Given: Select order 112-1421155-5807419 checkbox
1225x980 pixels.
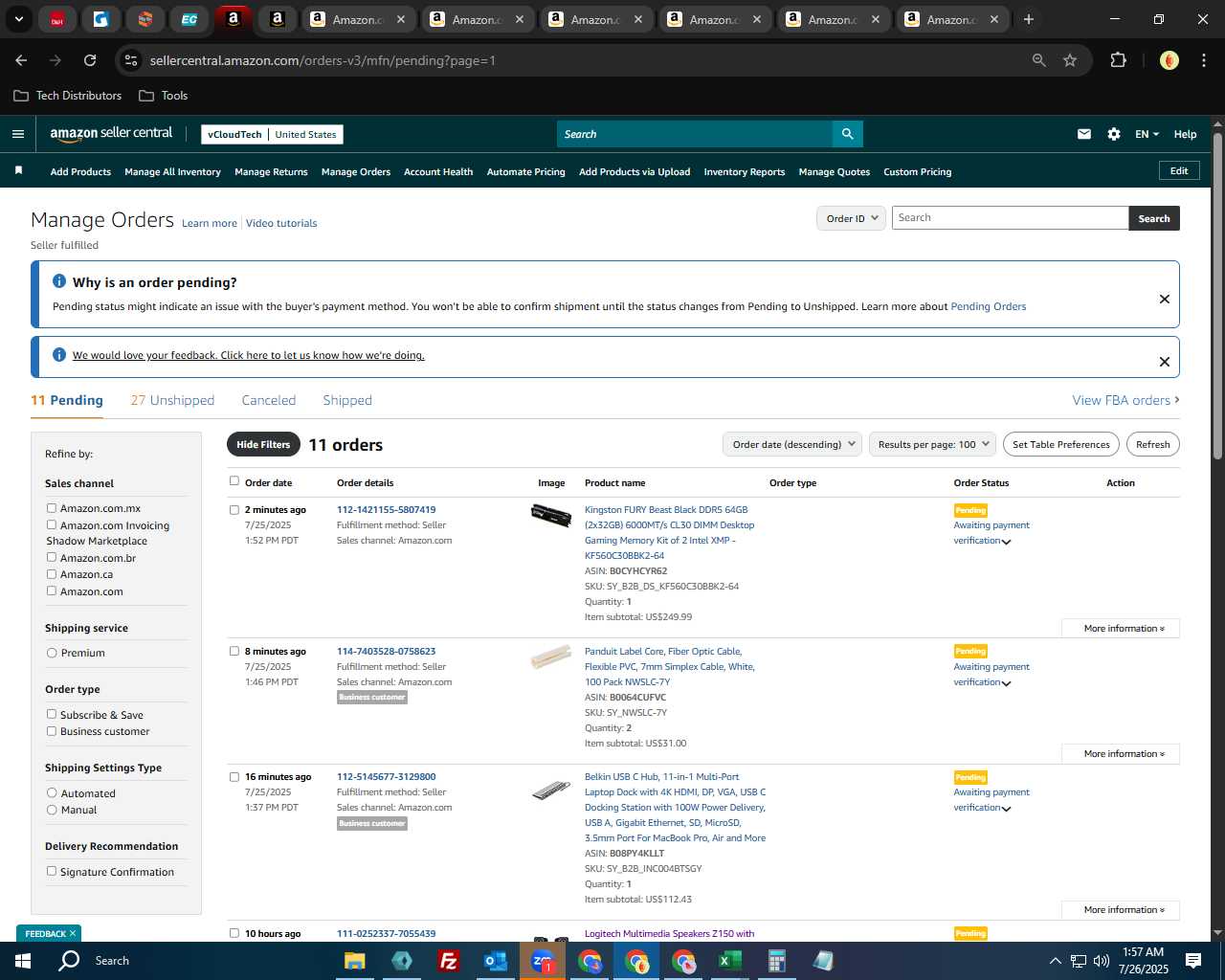Looking at the screenshot, I should click(x=234, y=510).
